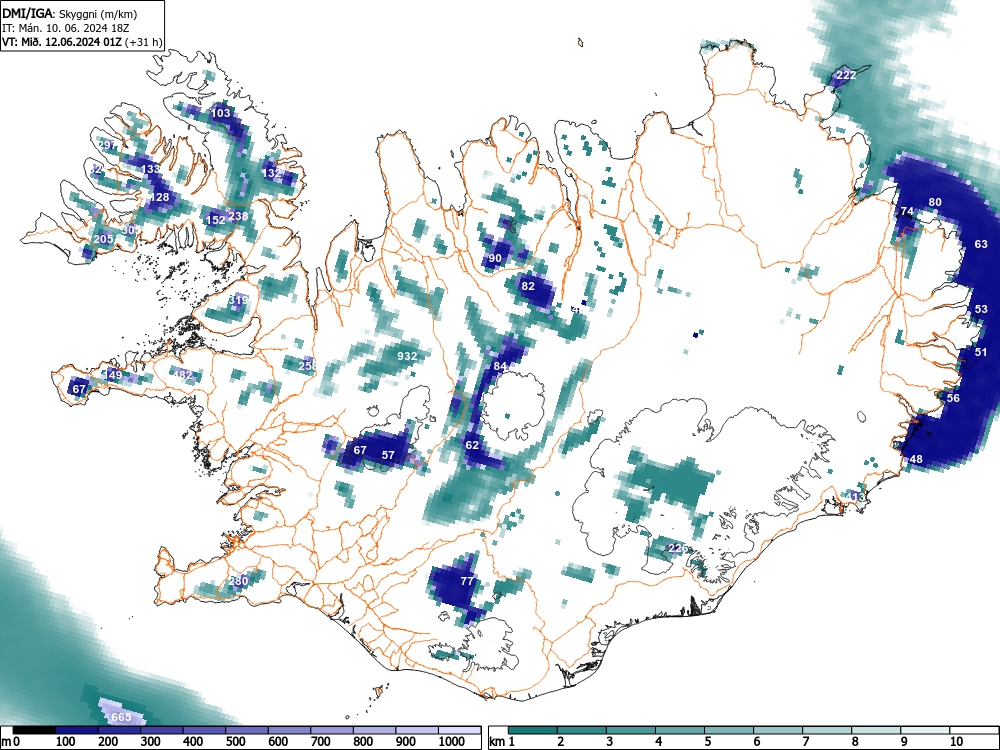
Task: Select the legend swatch between 100 and 200
Action: (77, 730)
